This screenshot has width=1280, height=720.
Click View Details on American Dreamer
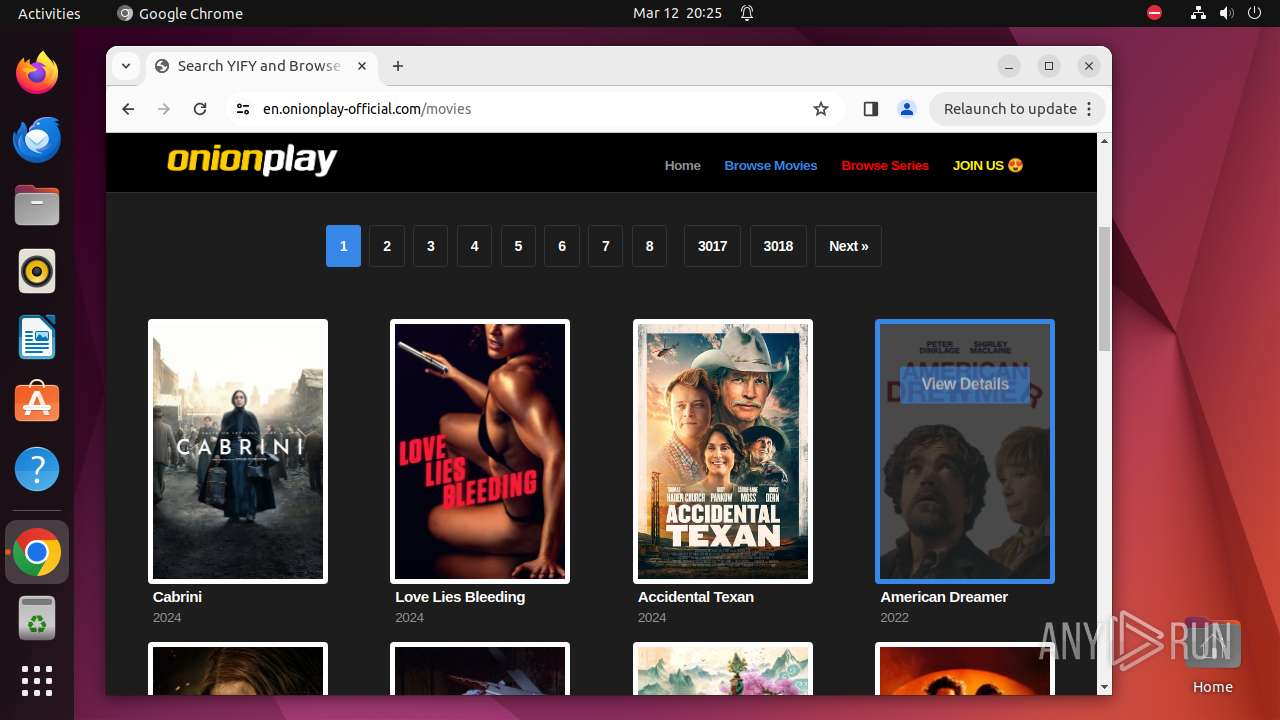tap(965, 384)
